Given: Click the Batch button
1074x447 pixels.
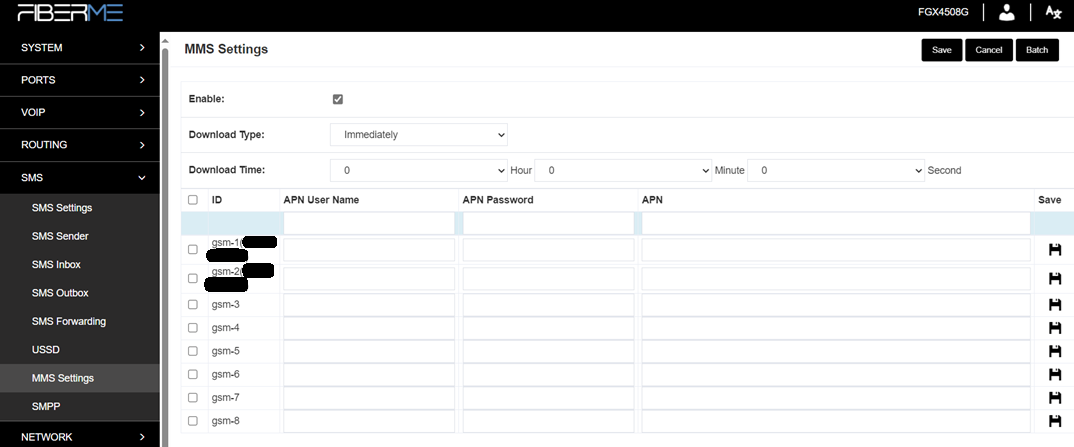Looking at the screenshot, I should [x=1037, y=50].
